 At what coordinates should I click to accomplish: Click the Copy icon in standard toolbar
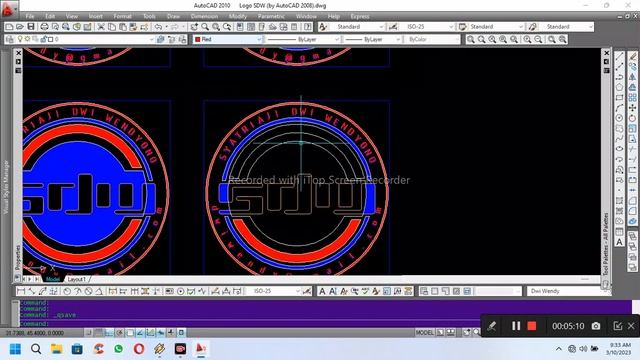pos(112,27)
